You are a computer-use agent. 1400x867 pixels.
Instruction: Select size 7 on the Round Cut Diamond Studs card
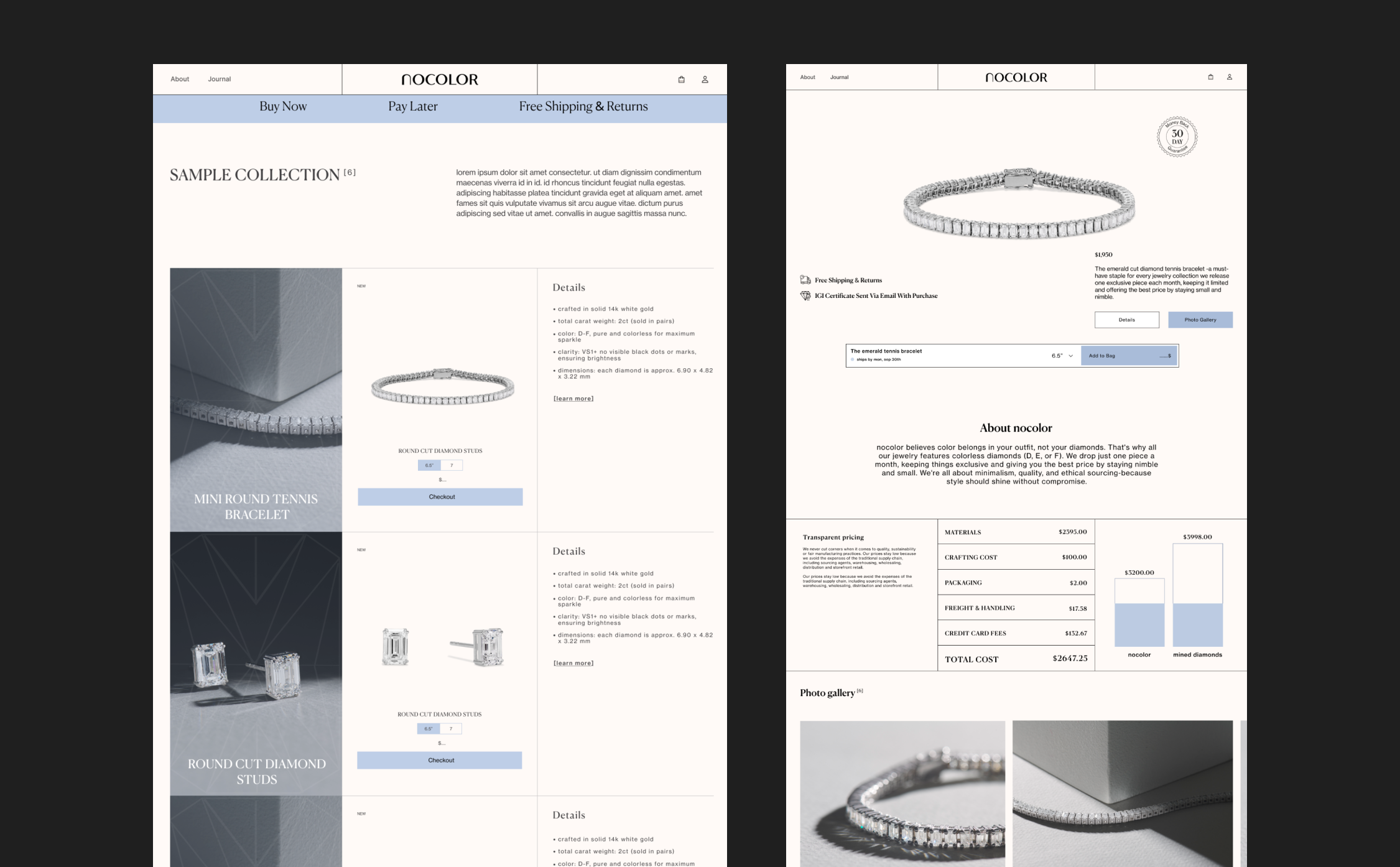[452, 728]
